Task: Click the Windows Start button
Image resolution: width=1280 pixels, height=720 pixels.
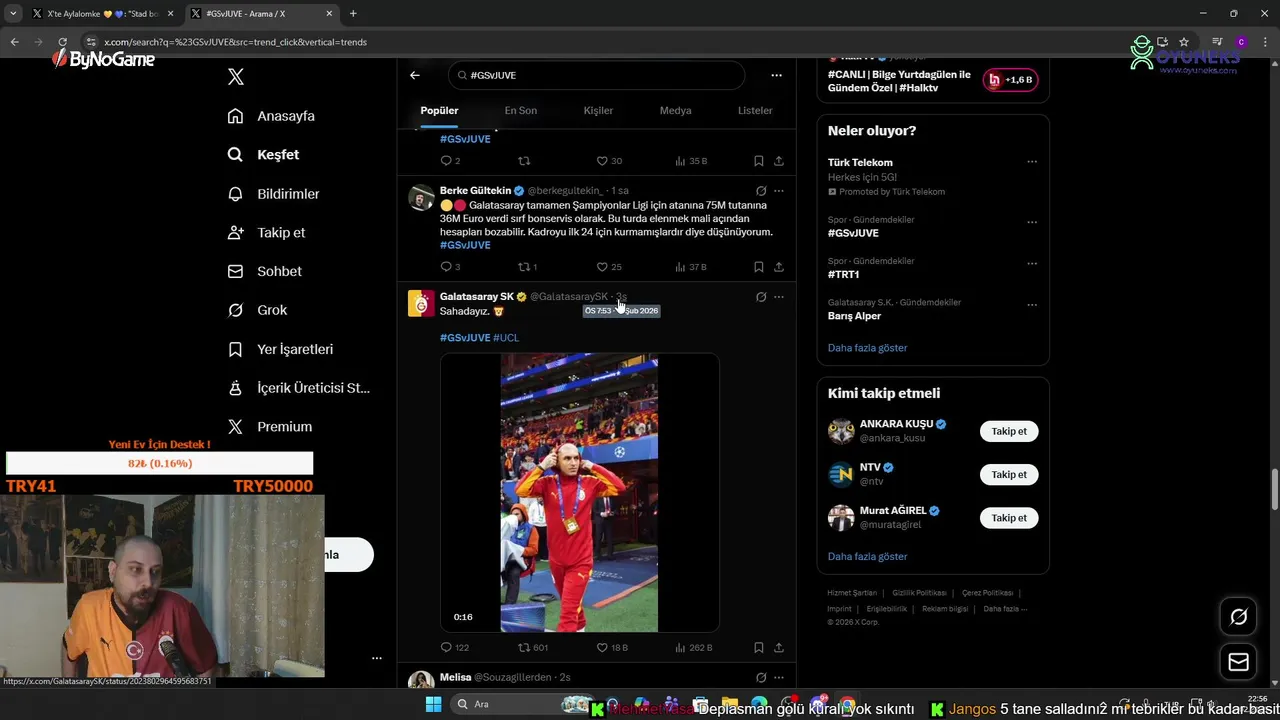Action: (433, 704)
